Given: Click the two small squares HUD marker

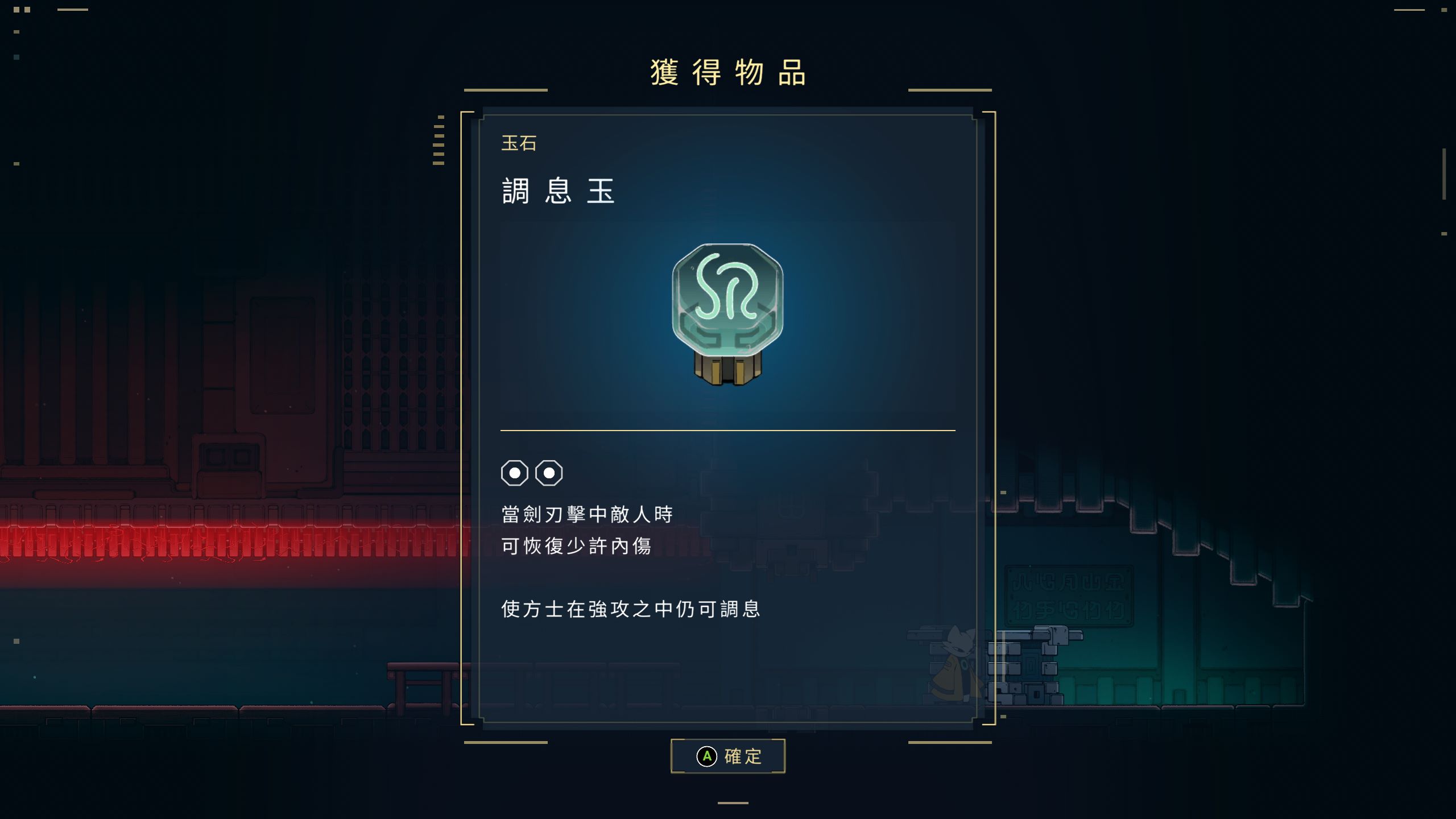Looking at the screenshot, I should click(x=22, y=10).
